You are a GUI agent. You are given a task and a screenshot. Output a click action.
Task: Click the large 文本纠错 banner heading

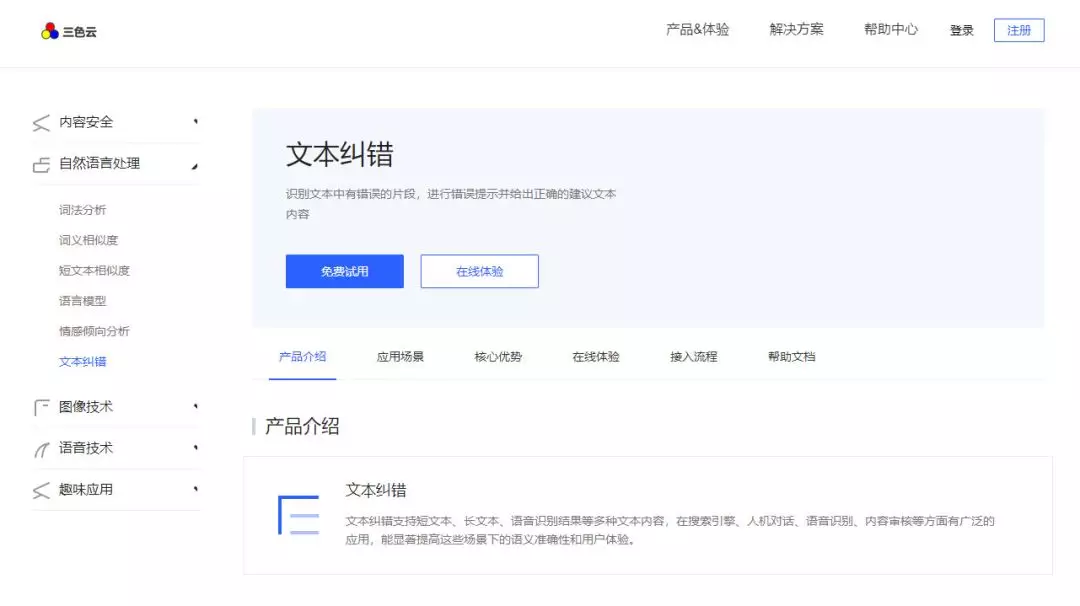pos(340,154)
